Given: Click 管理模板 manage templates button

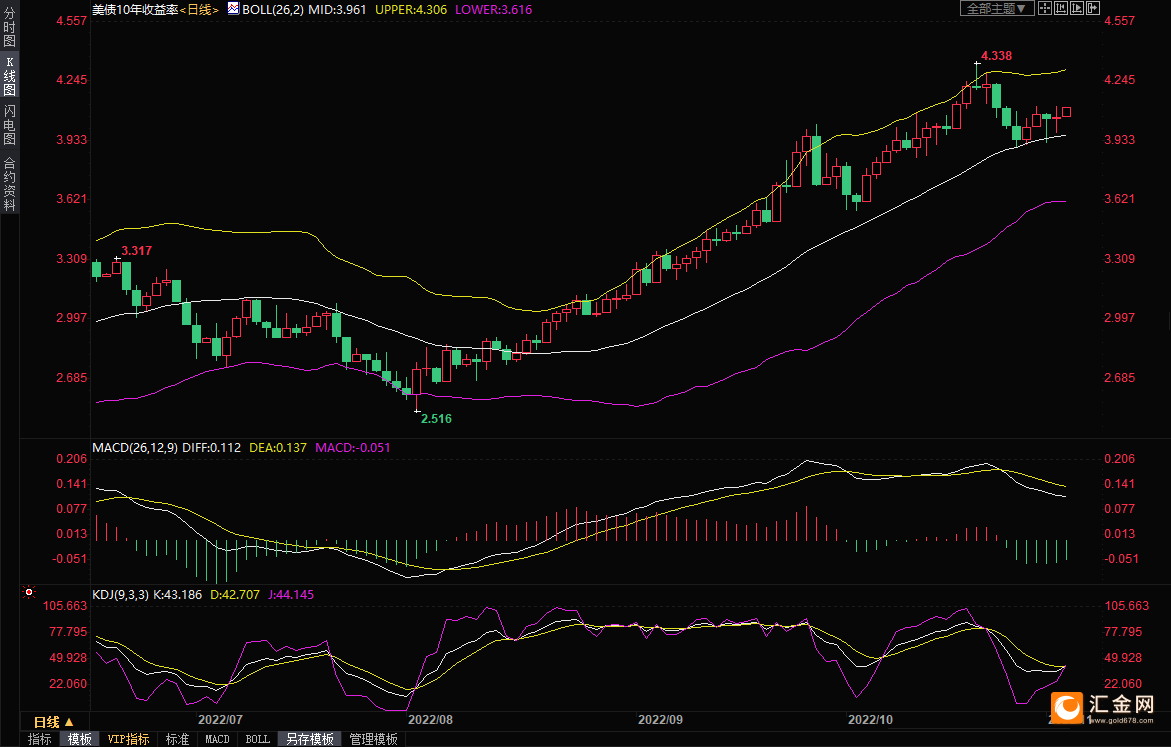Looking at the screenshot, I should pos(373,739).
